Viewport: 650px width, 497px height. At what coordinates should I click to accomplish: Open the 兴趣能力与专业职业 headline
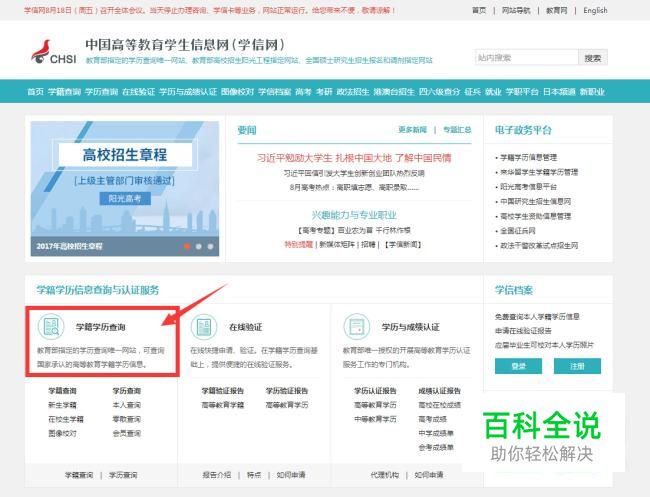354,215
